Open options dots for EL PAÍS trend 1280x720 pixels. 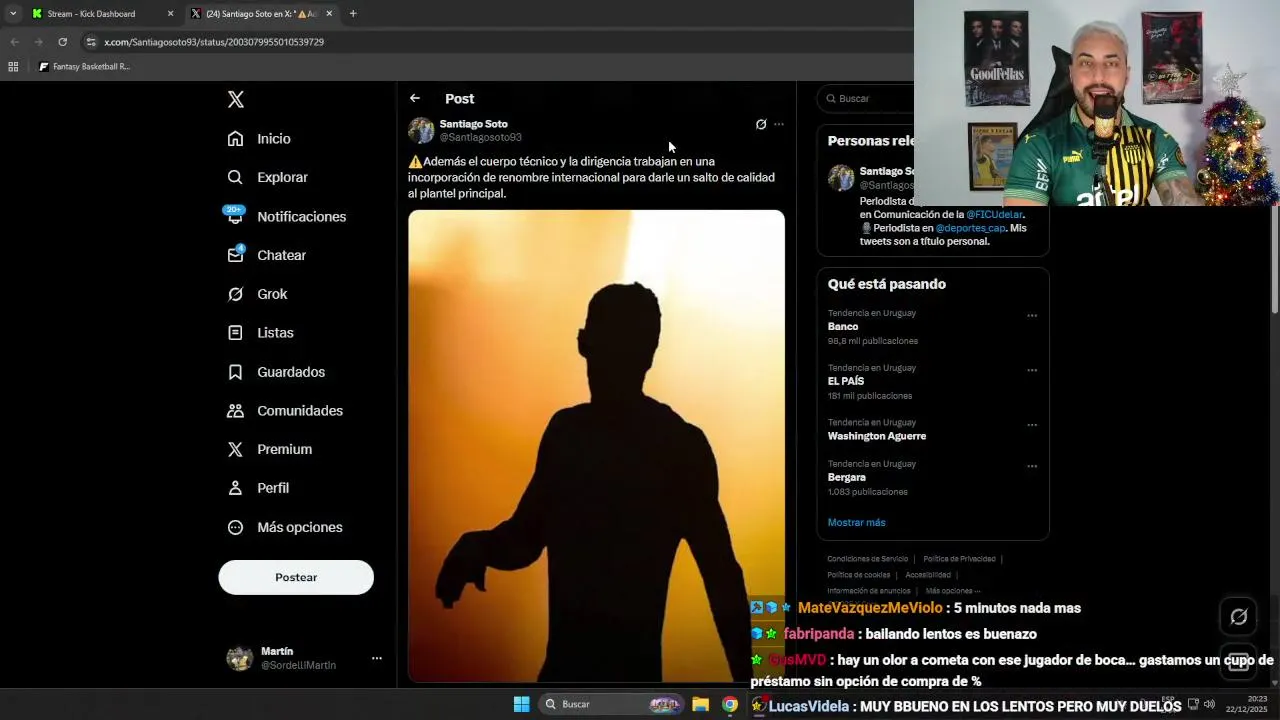1032,370
